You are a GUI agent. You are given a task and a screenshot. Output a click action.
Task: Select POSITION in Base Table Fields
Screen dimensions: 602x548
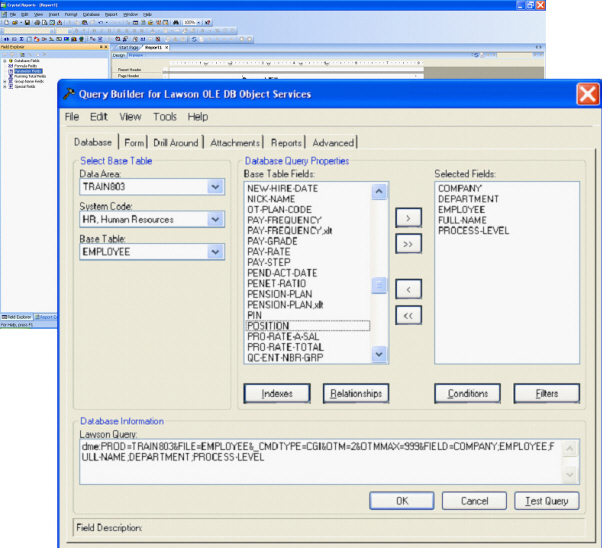point(308,326)
